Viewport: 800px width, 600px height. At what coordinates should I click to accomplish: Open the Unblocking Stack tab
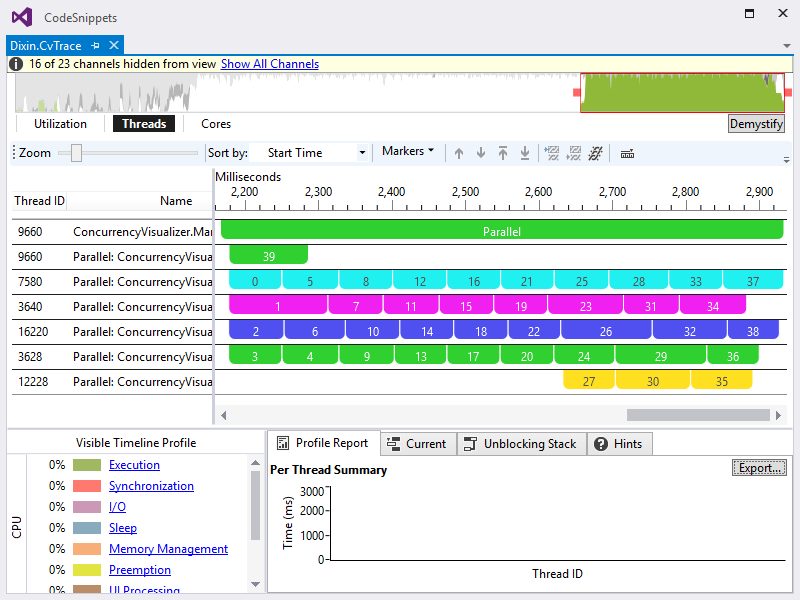coord(521,444)
